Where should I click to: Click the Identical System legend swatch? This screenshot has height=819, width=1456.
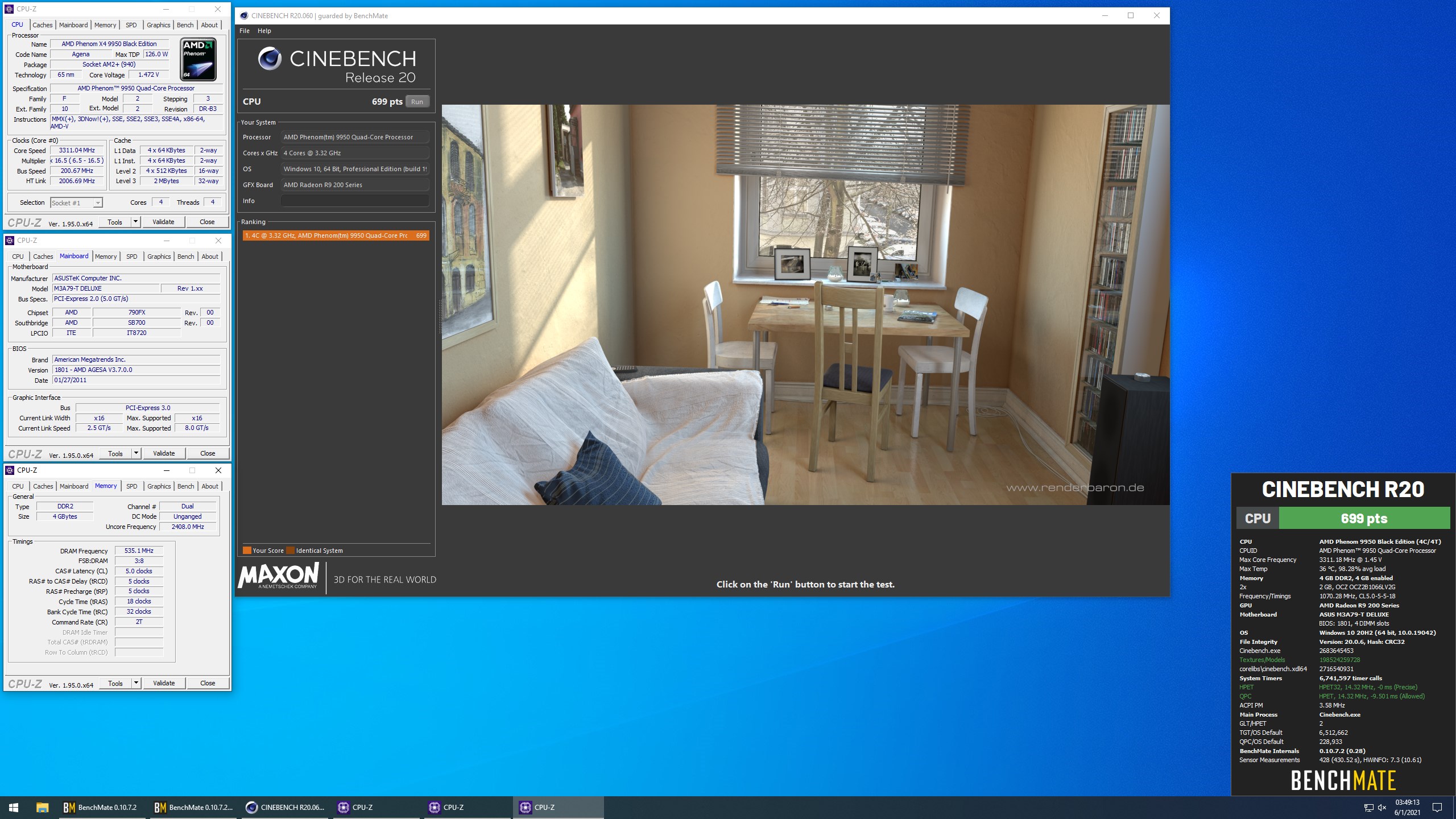click(x=291, y=551)
